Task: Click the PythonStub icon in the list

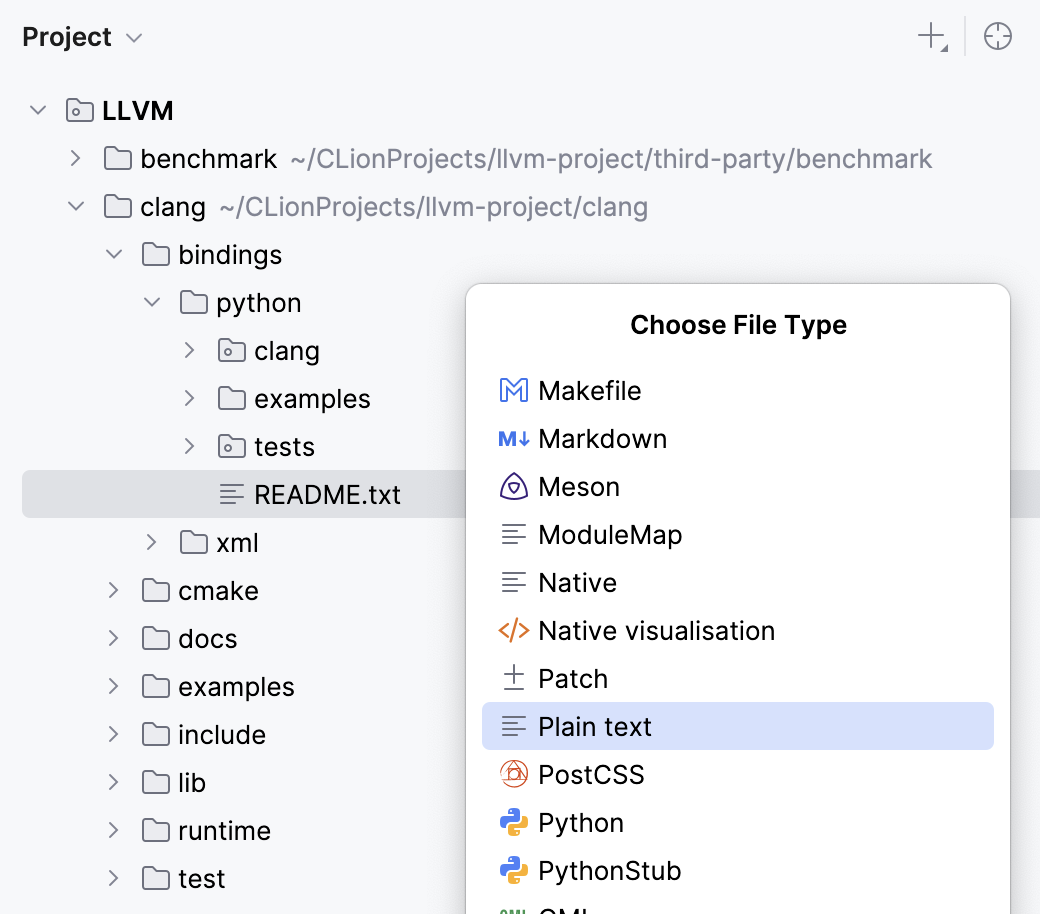Action: click(x=514, y=870)
